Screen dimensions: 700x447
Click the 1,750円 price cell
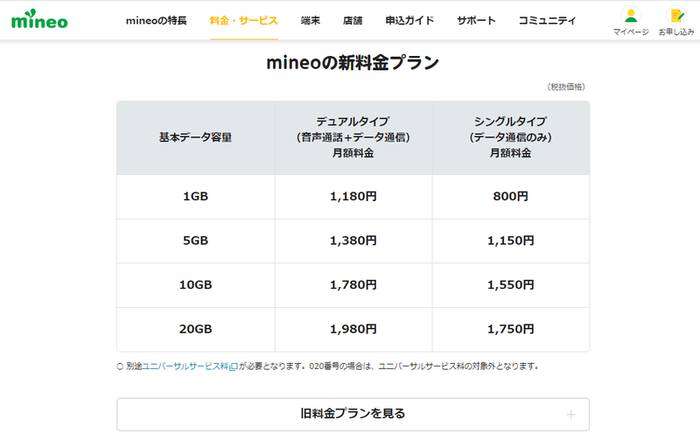point(511,329)
